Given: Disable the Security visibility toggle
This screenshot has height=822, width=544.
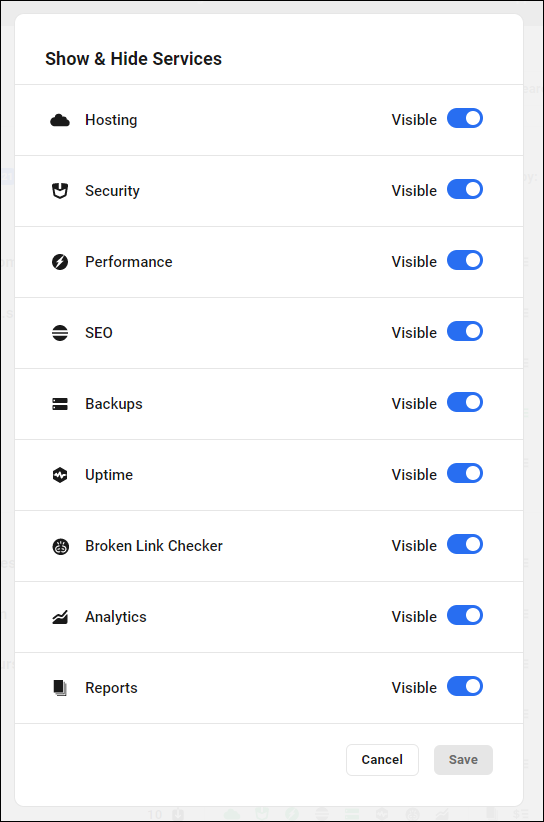Looking at the screenshot, I should pos(465,189).
